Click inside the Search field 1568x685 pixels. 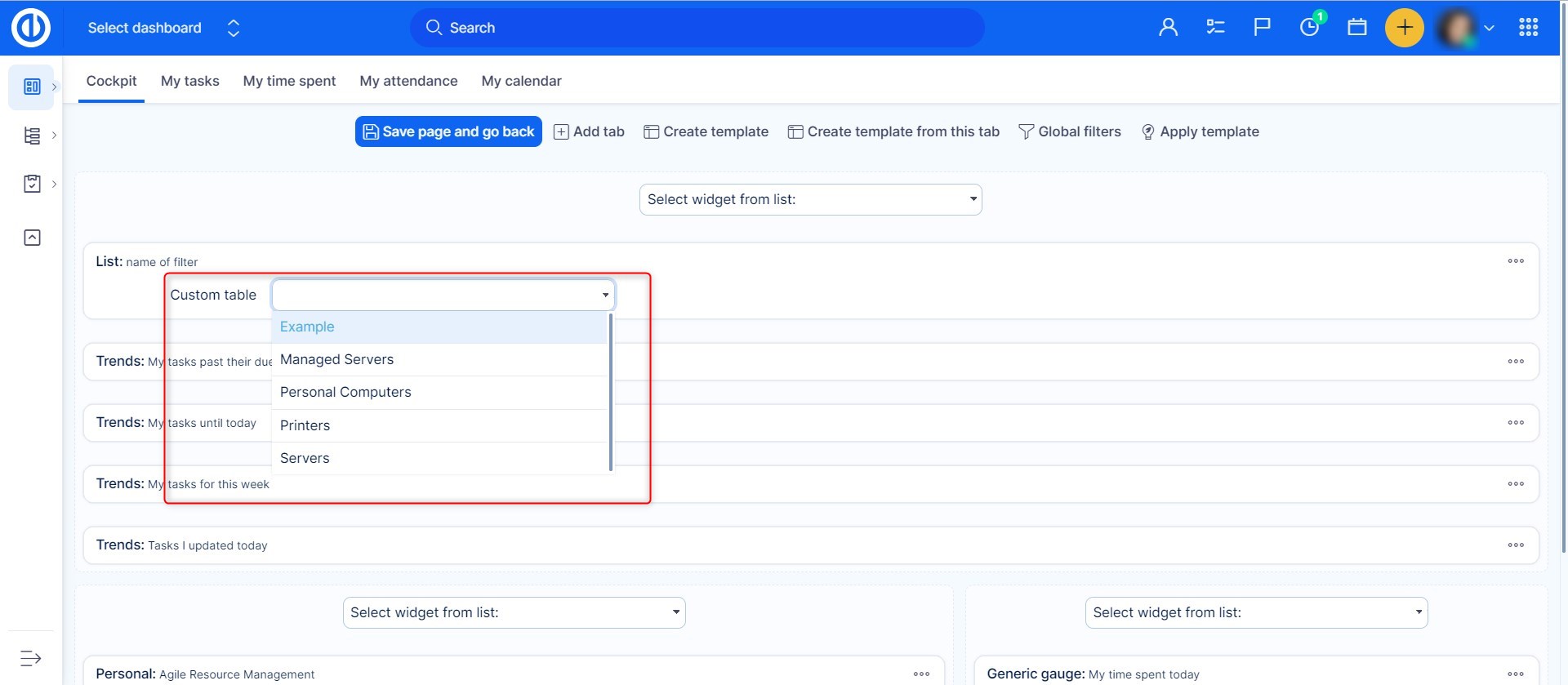(x=696, y=28)
